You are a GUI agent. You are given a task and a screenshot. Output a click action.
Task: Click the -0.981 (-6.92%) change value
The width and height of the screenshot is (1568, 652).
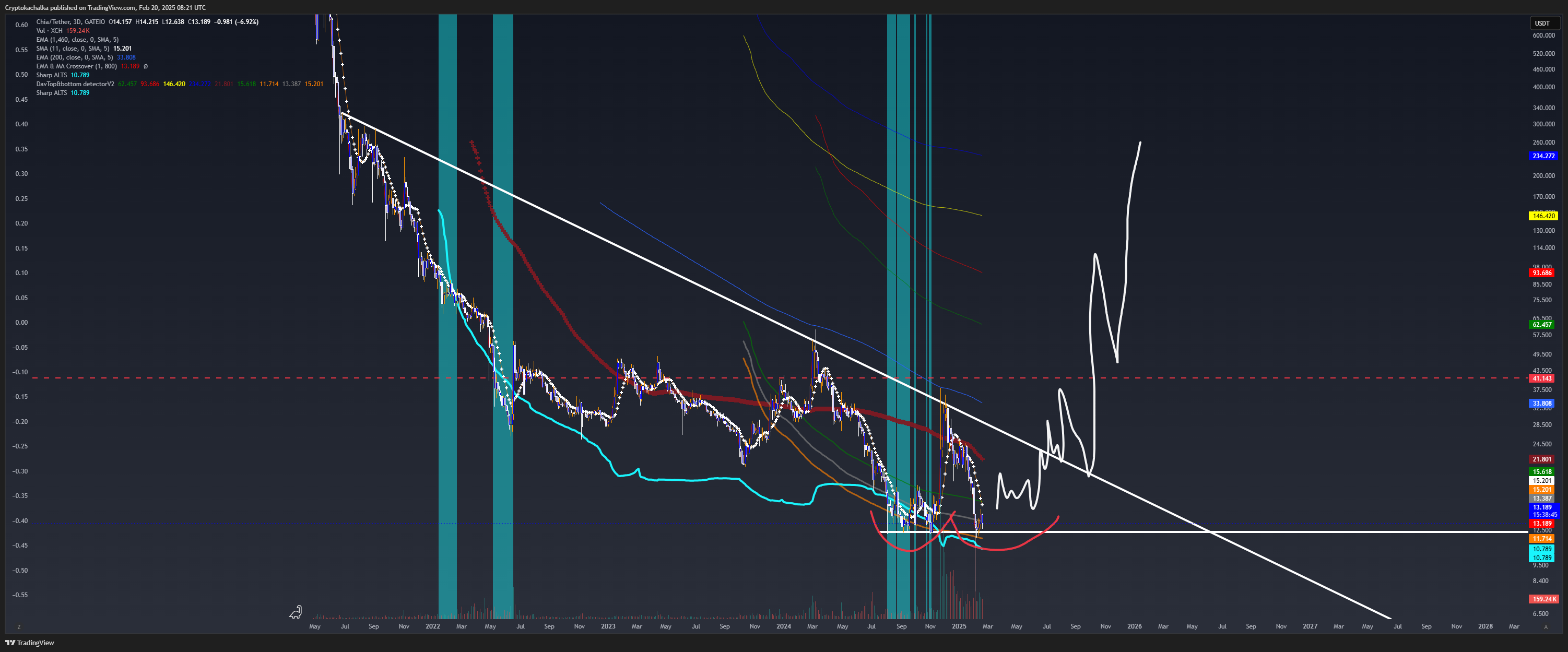tap(237, 22)
